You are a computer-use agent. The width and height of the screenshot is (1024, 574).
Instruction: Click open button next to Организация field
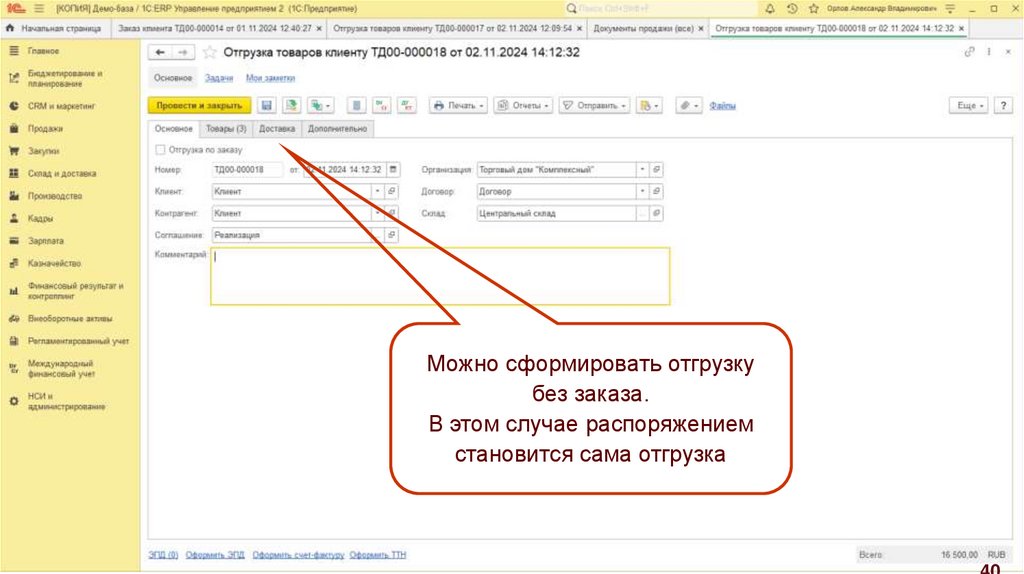656,170
